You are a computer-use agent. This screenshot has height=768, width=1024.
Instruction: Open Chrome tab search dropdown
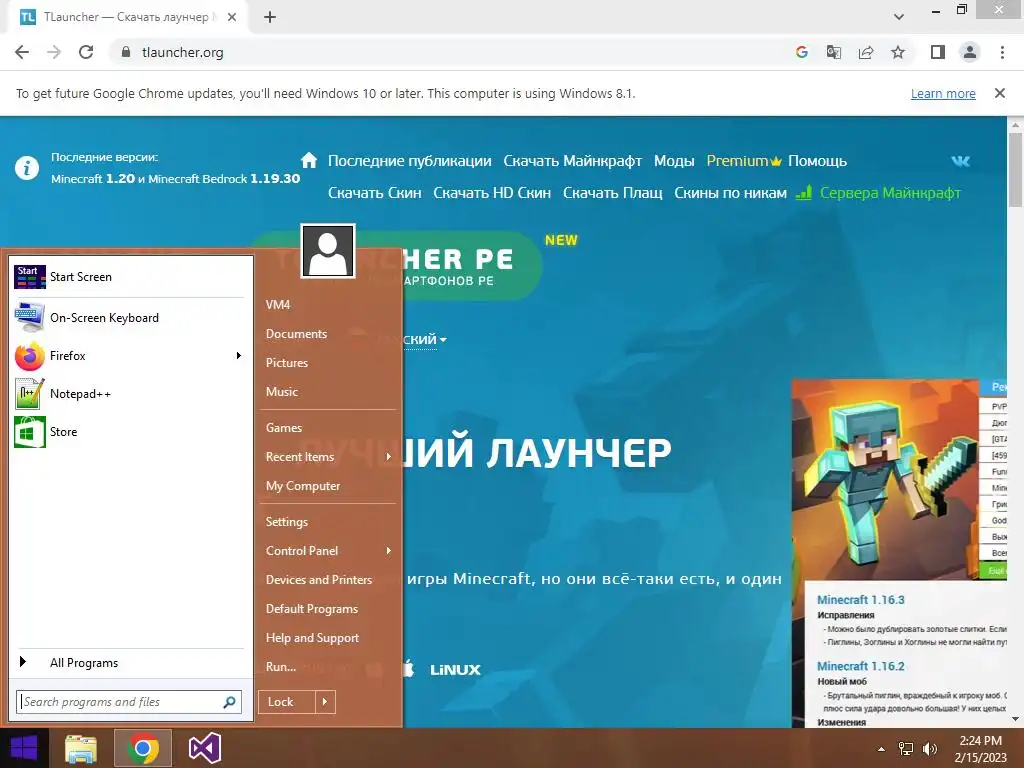(x=899, y=17)
